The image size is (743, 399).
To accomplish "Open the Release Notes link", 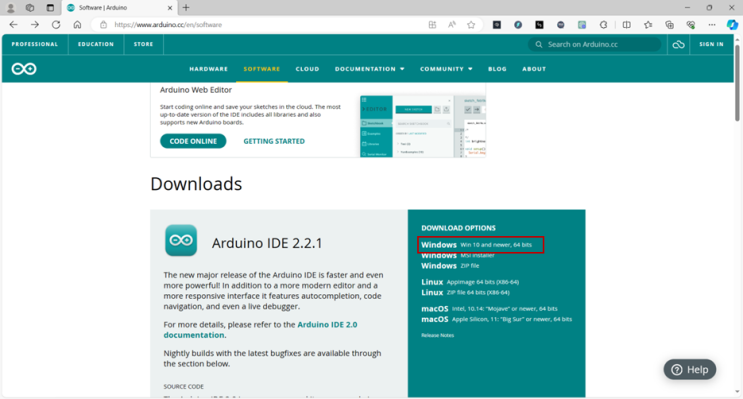I will tap(437, 336).
